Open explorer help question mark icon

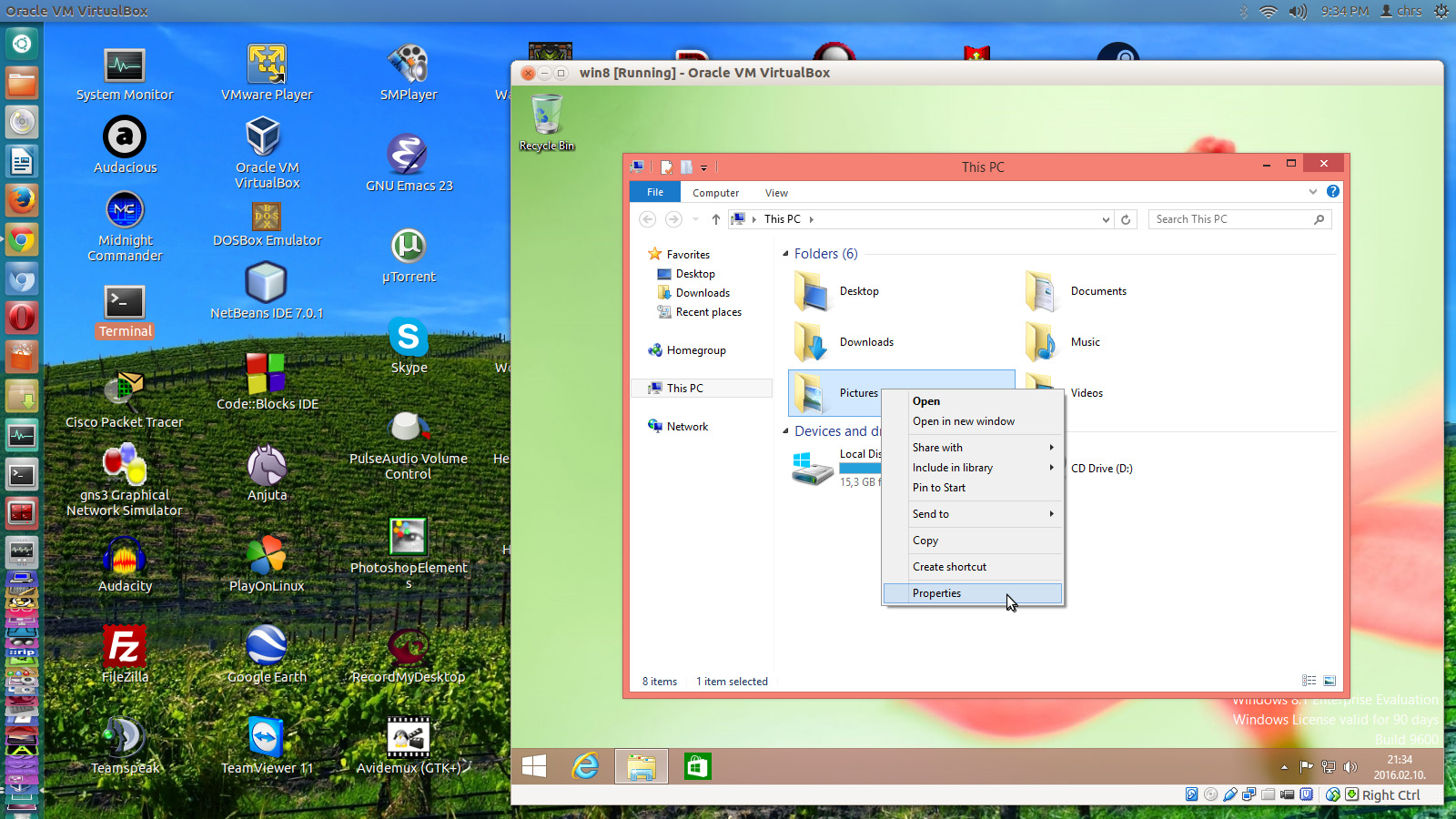1333,191
